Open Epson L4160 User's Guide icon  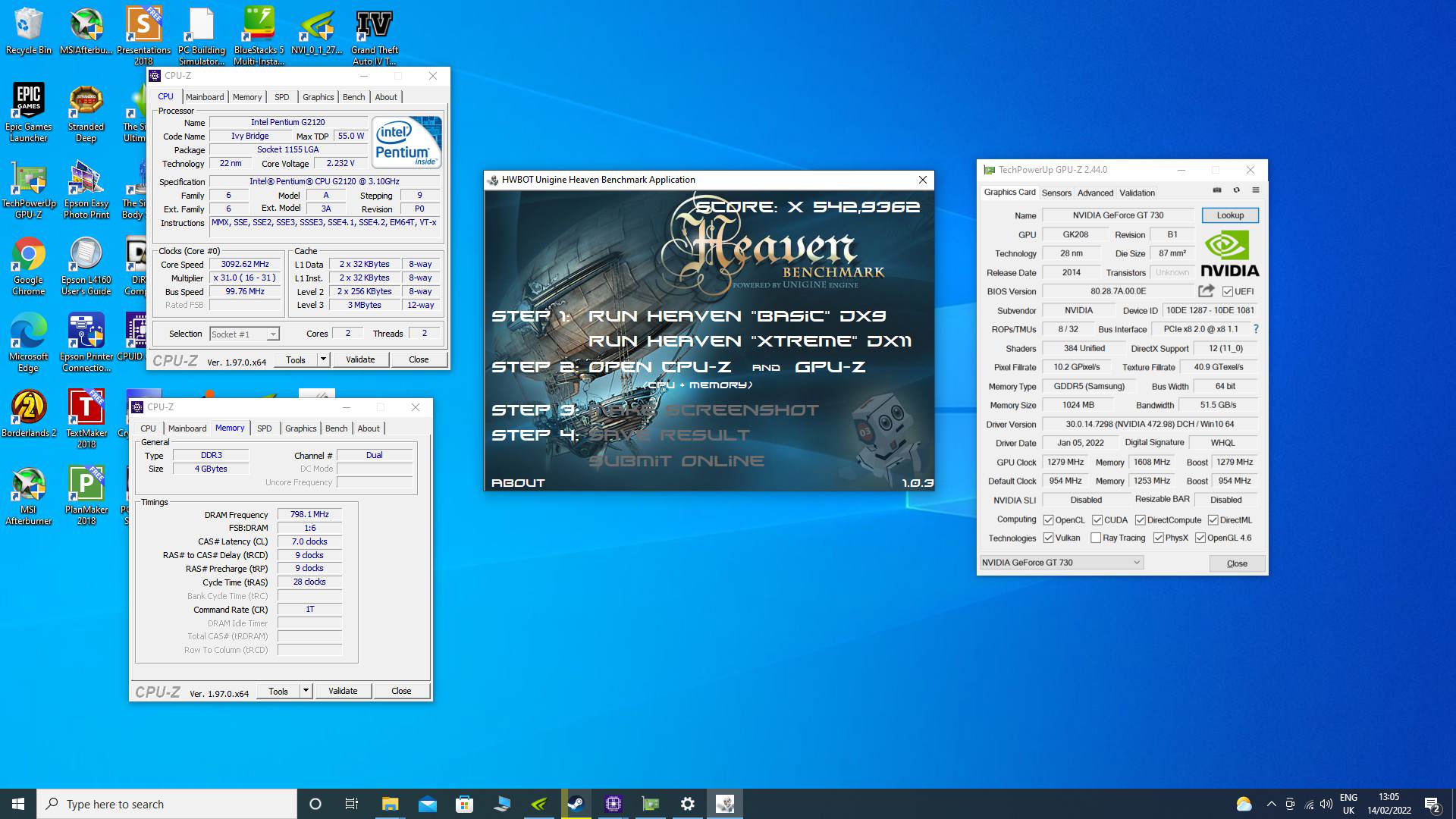[86, 266]
